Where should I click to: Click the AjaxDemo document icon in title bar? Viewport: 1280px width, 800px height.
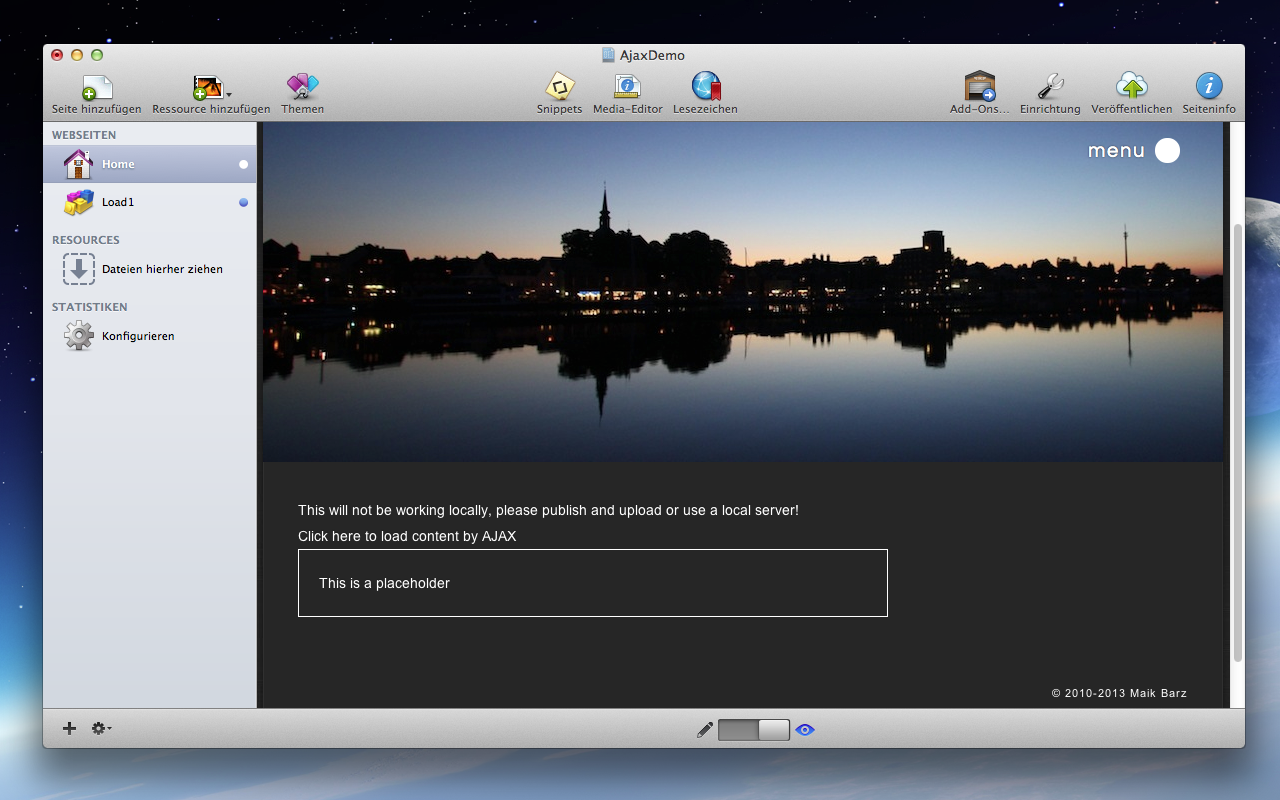pos(608,55)
